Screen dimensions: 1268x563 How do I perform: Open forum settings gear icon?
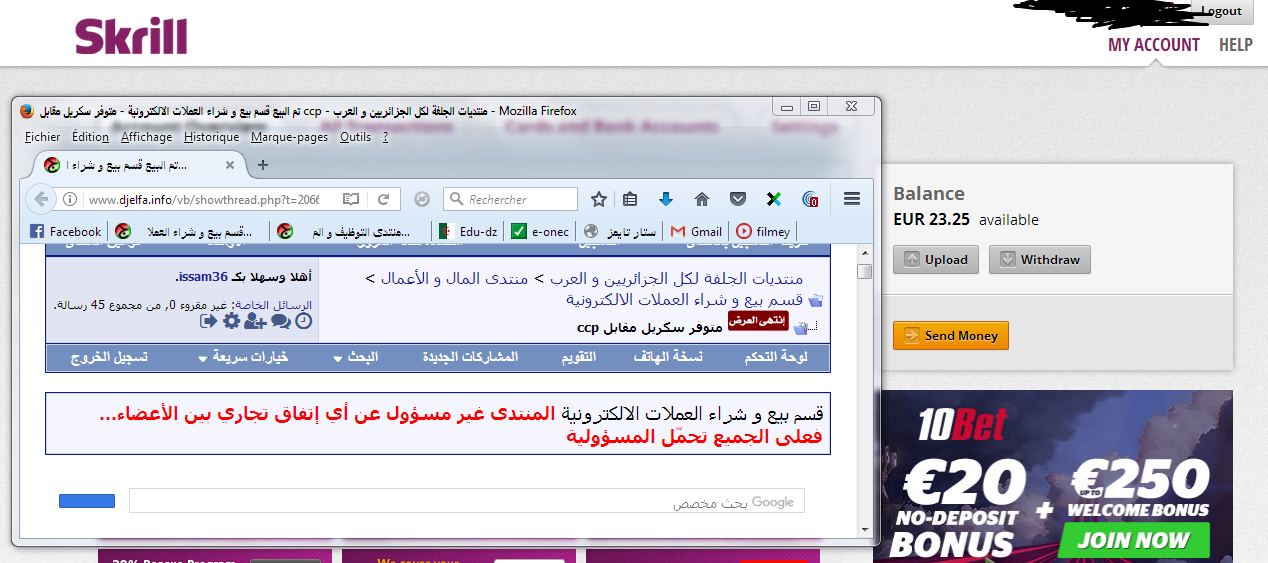[231, 321]
